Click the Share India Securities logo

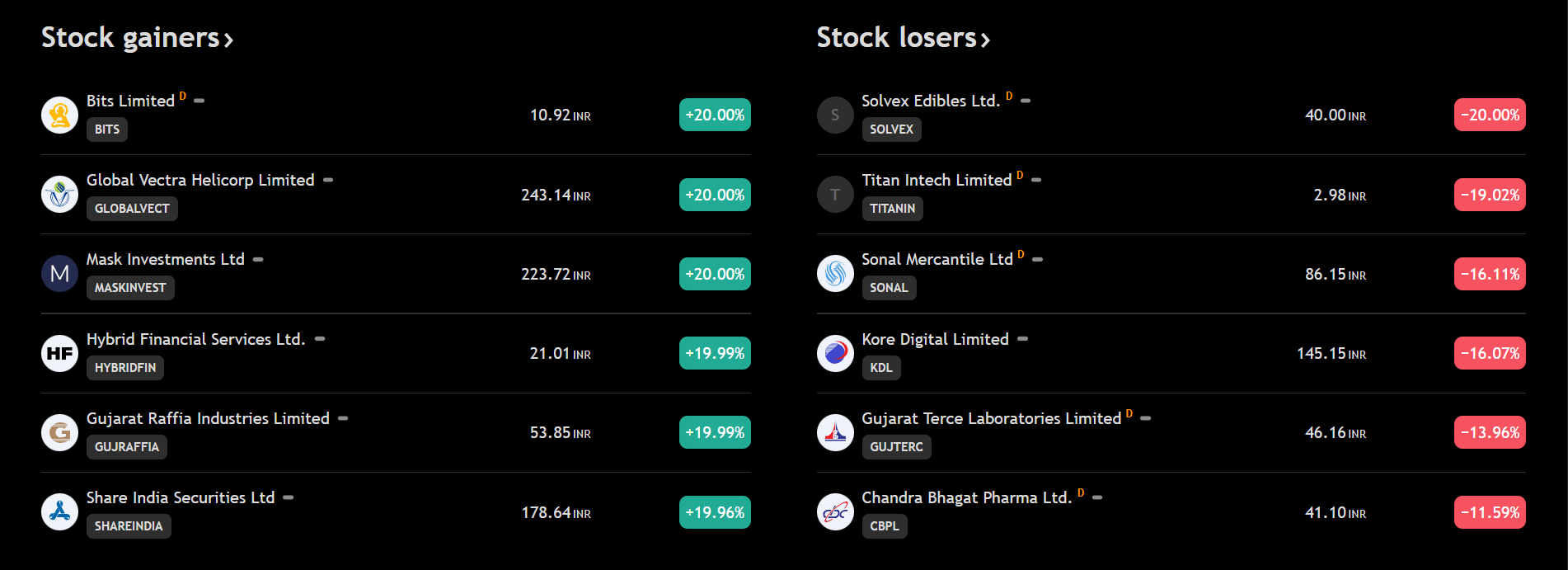click(59, 512)
